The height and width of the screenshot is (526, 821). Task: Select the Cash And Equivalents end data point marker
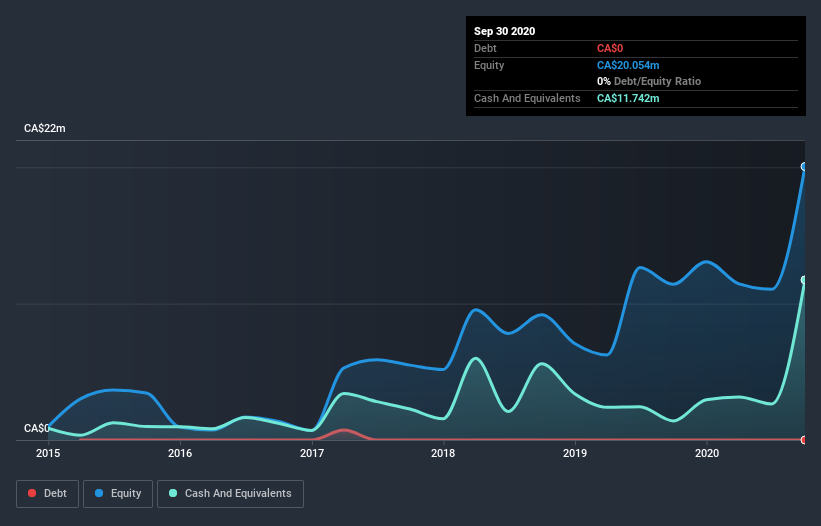(x=804, y=280)
